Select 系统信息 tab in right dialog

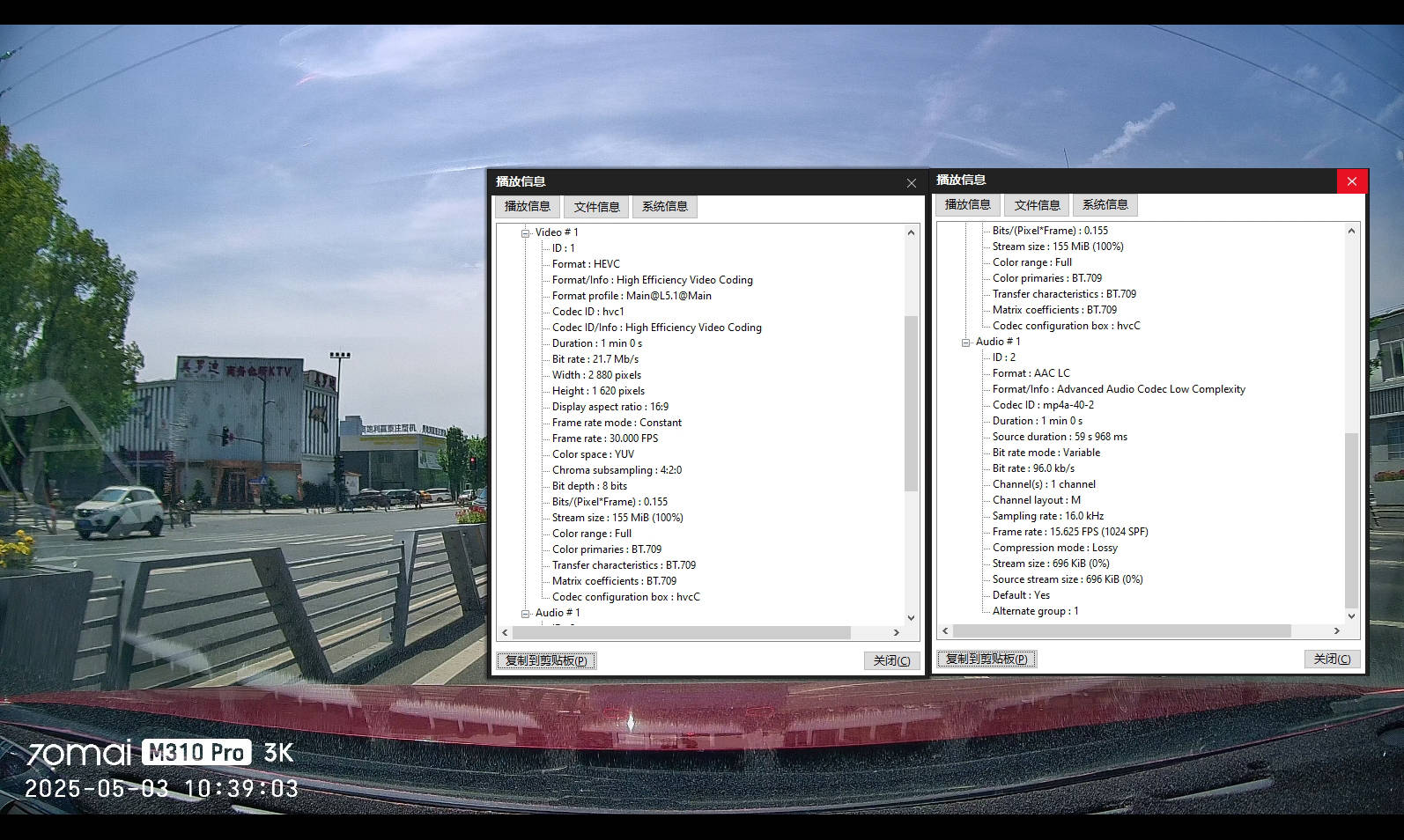1105,205
